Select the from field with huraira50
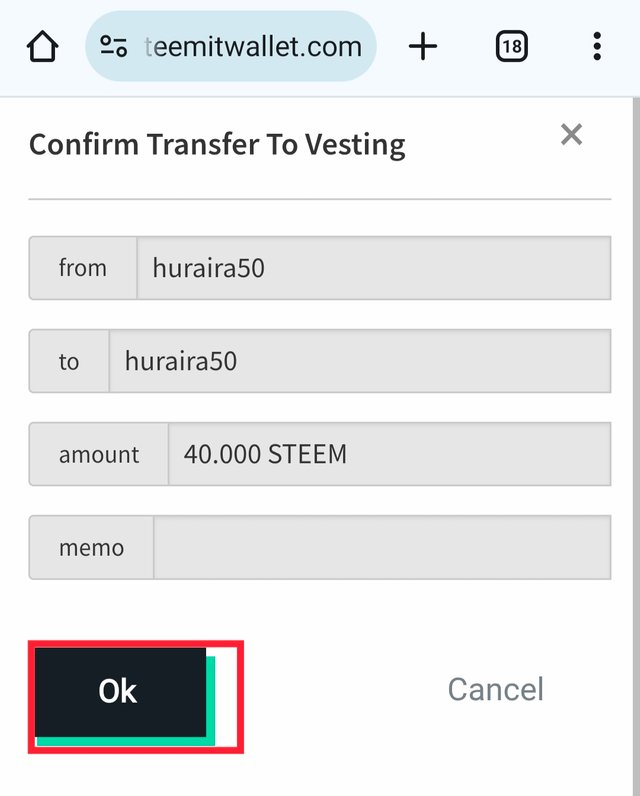 coord(374,268)
